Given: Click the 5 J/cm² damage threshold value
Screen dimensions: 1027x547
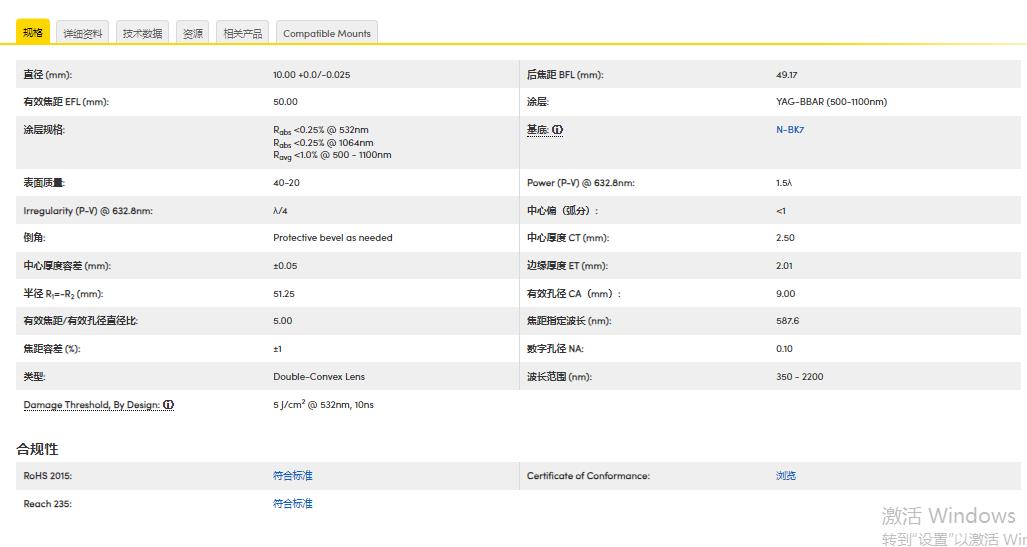Looking at the screenshot, I should [323, 405].
